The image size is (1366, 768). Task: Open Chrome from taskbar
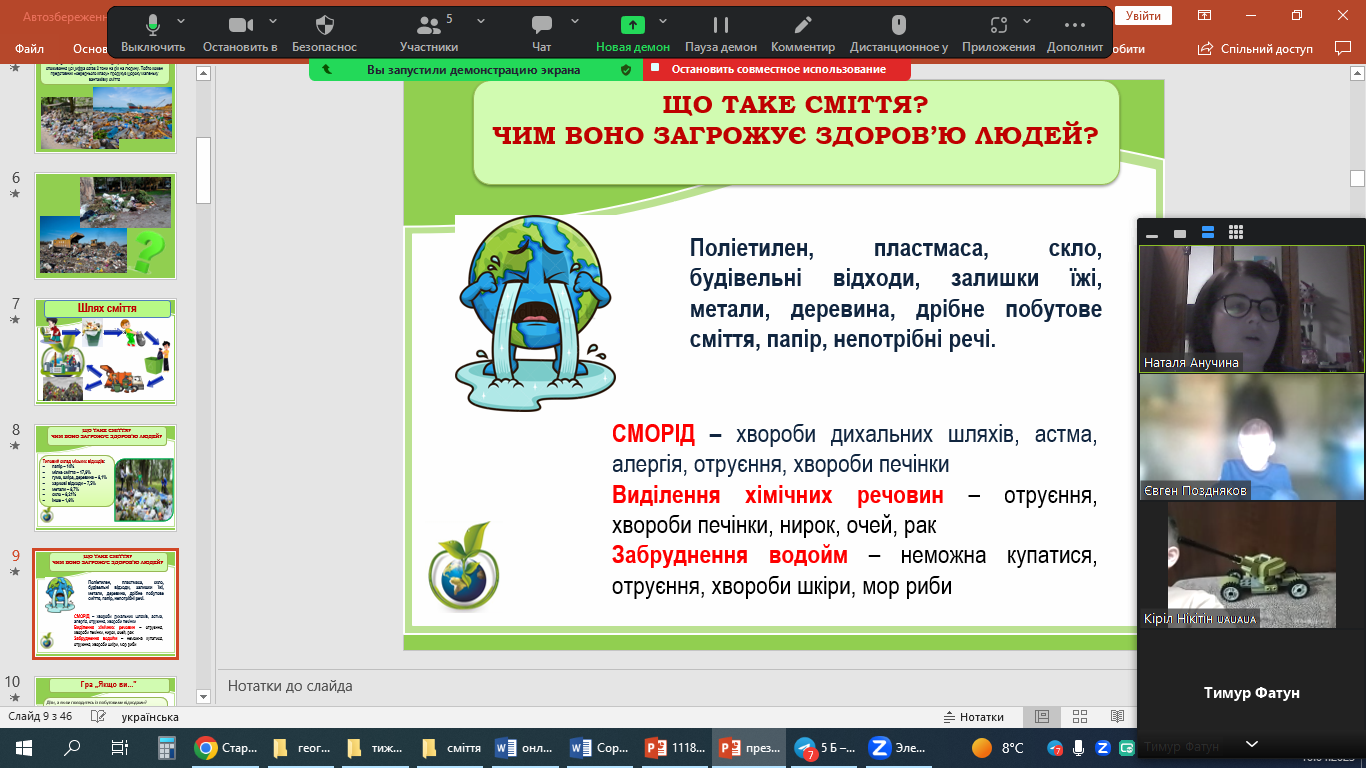(226, 747)
